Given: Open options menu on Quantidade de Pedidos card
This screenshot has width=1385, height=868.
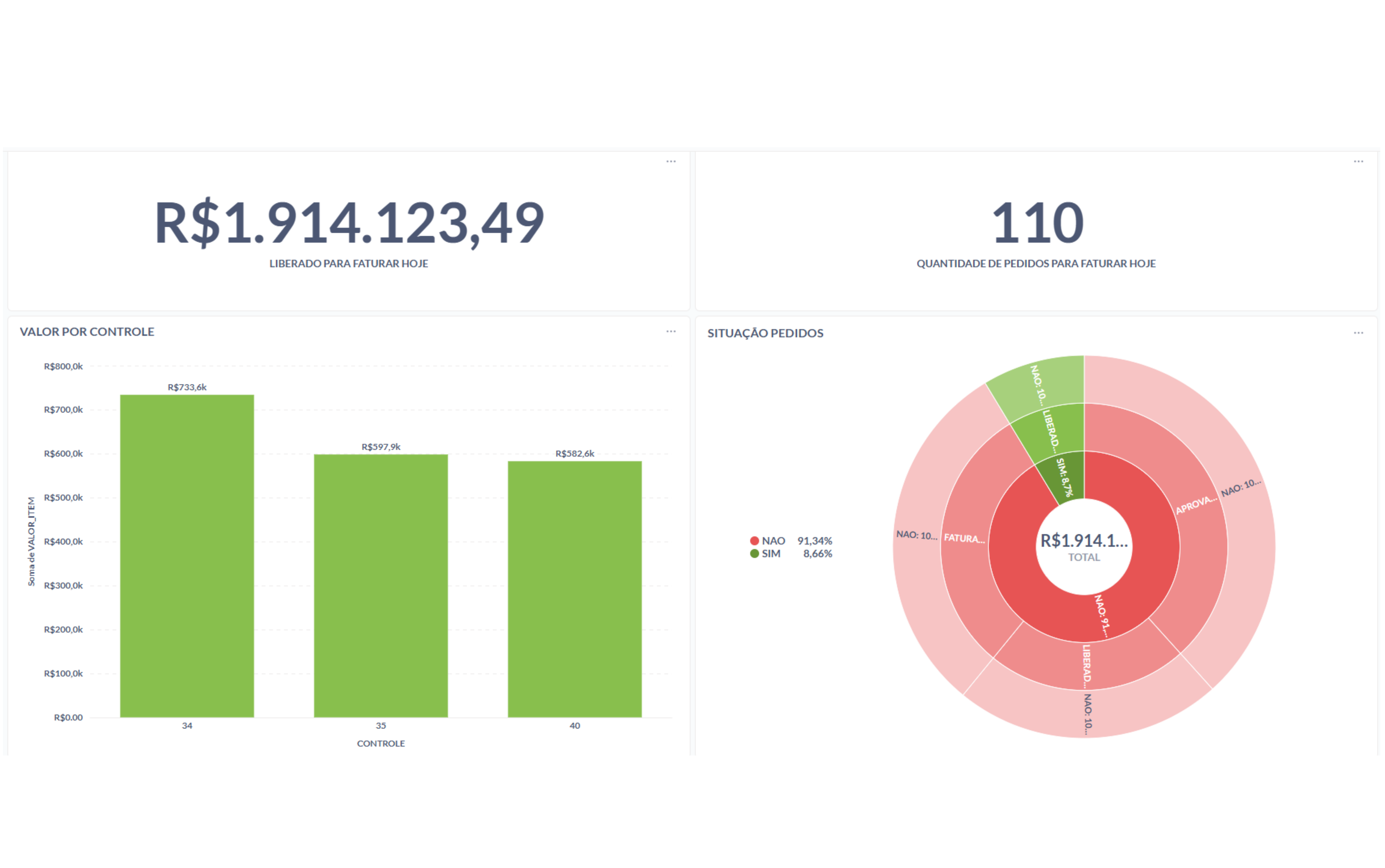Looking at the screenshot, I should pyautogui.click(x=1358, y=161).
